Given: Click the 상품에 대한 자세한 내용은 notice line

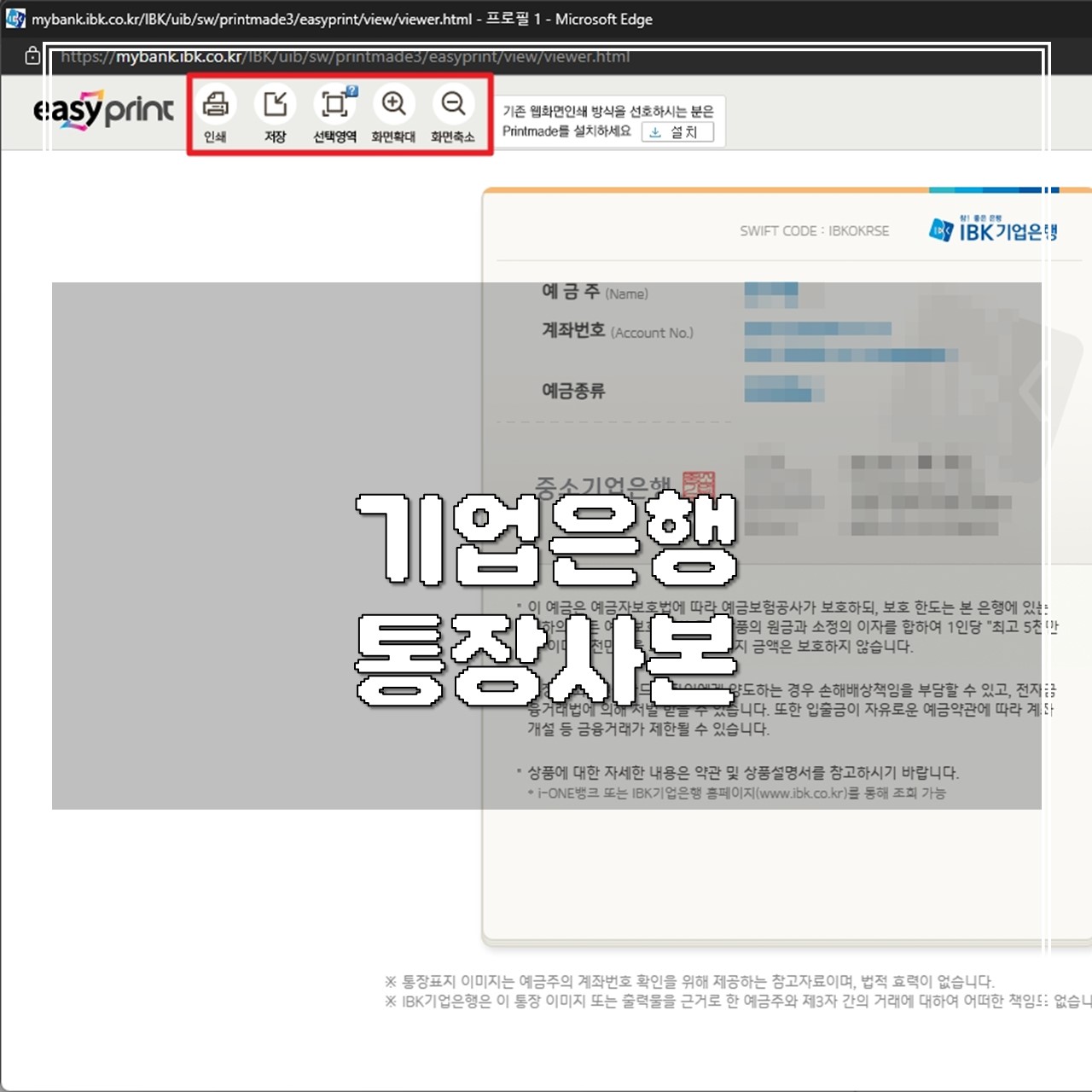Looking at the screenshot, I should (x=742, y=773).
